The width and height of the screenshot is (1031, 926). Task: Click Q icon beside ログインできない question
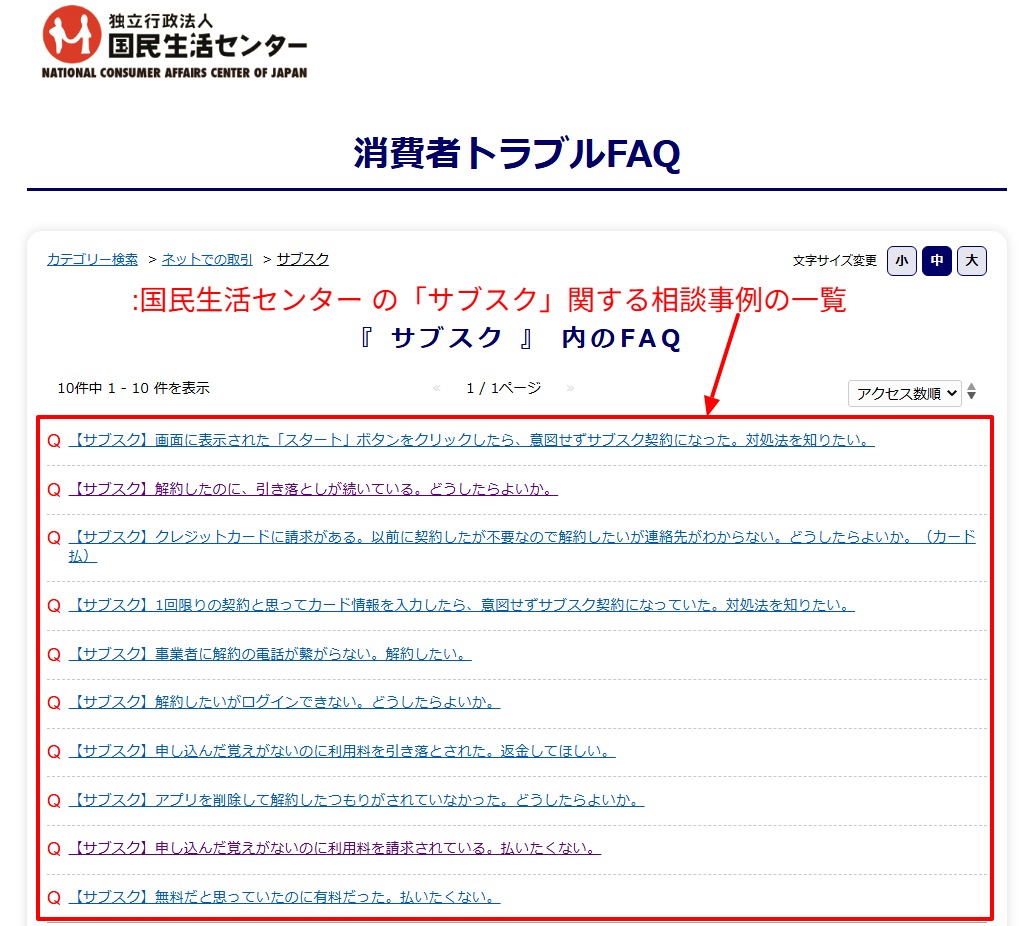54,703
